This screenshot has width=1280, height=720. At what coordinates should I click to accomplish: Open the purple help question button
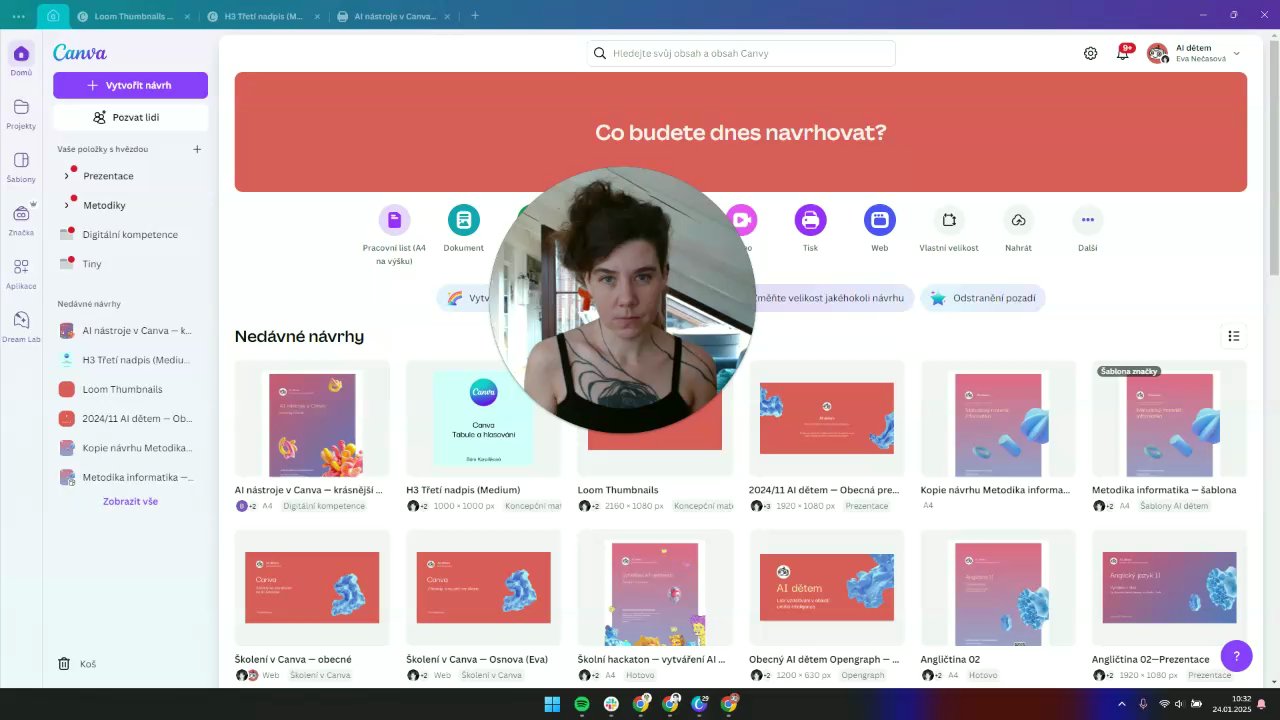pyautogui.click(x=1236, y=656)
